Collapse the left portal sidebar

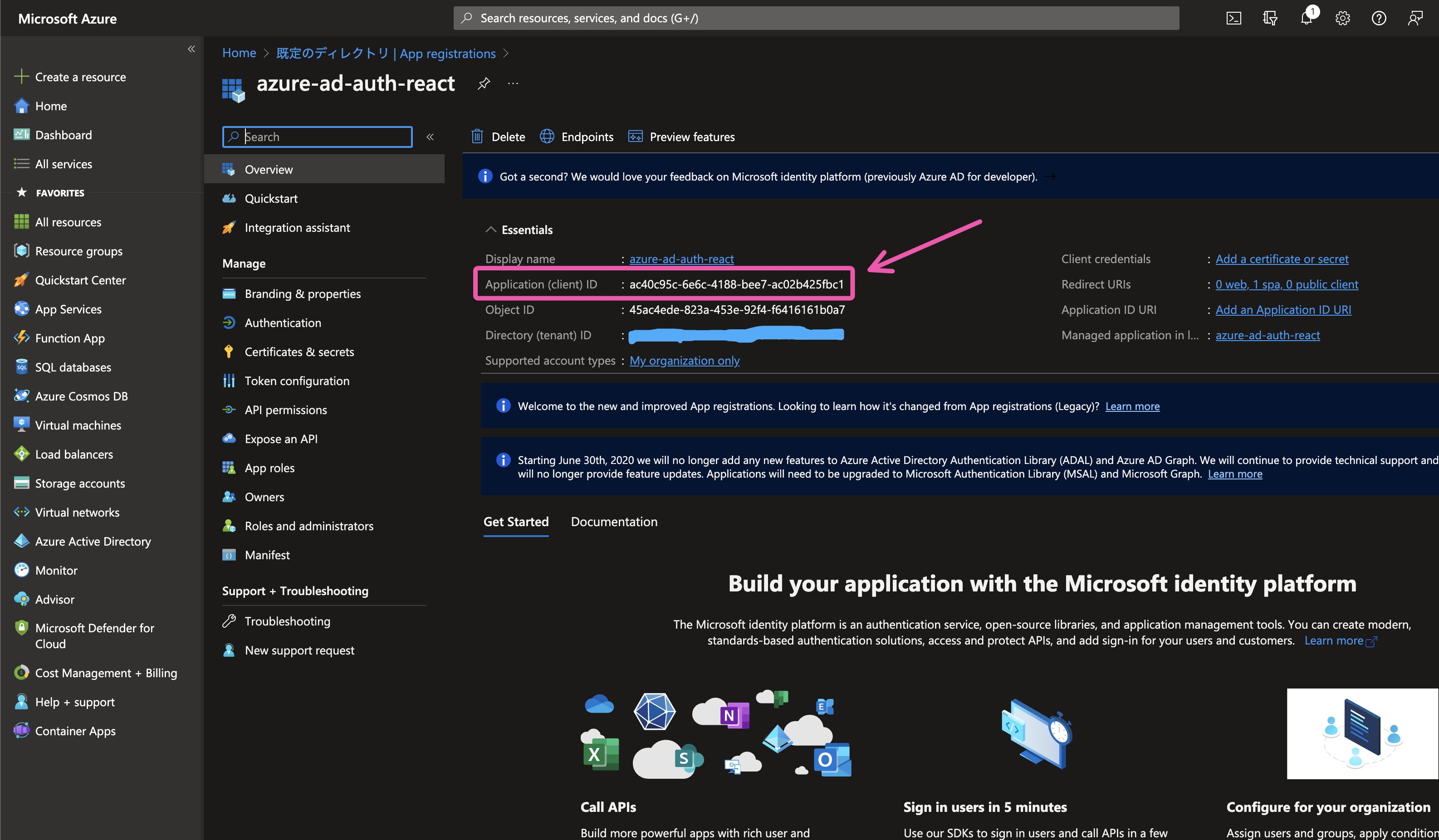(x=191, y=49)
